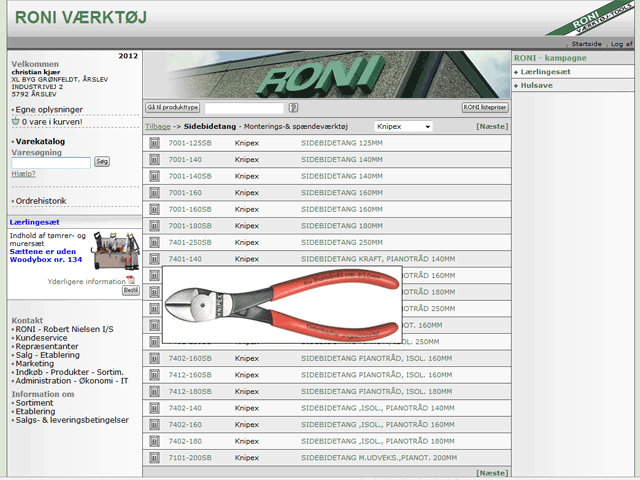
Task: Open Sættene er uden Woodybox nr. 134 link
Action: (x=46, y=256)
